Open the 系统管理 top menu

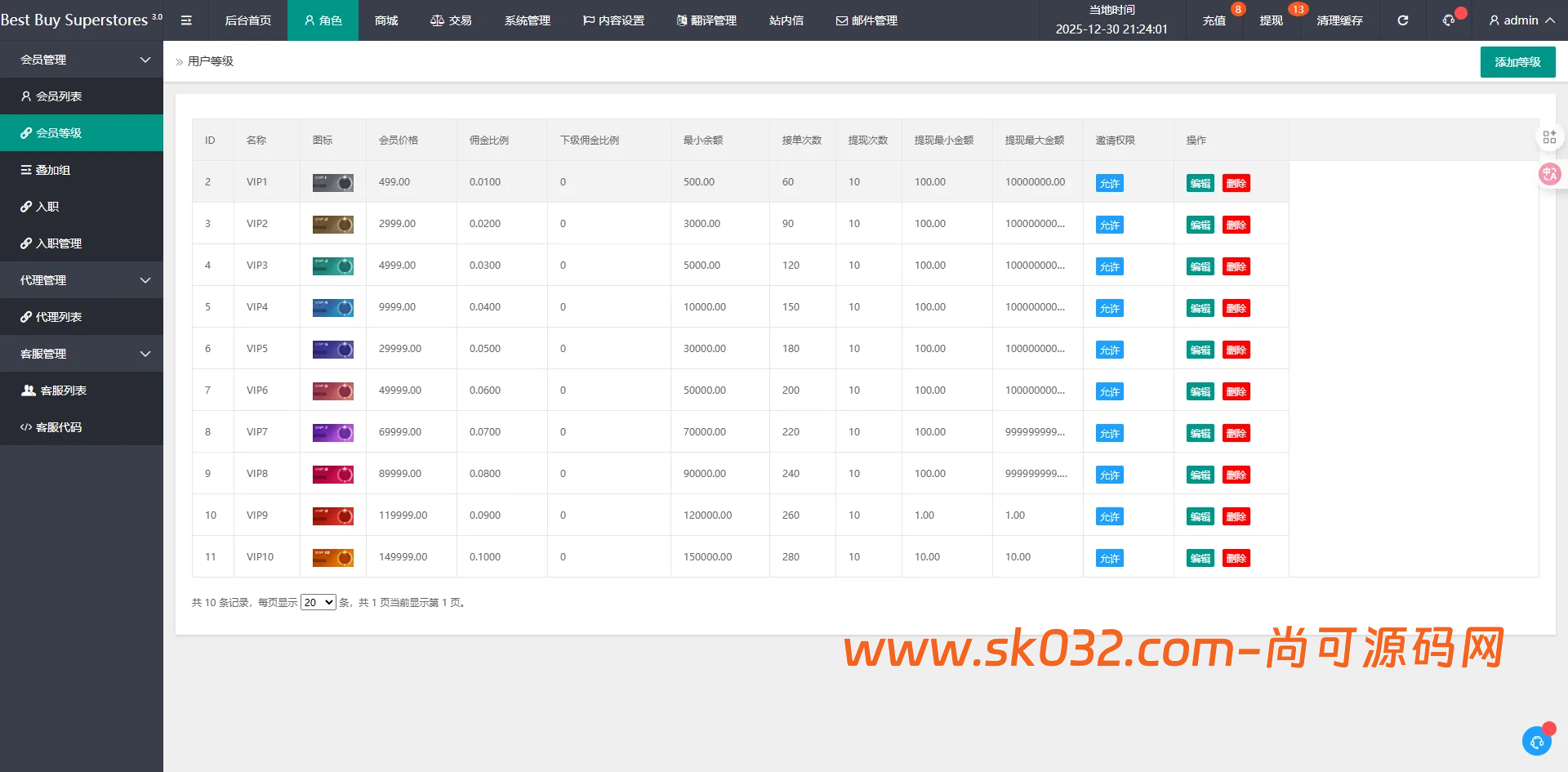pyautogui.click(x=527, y=20)
